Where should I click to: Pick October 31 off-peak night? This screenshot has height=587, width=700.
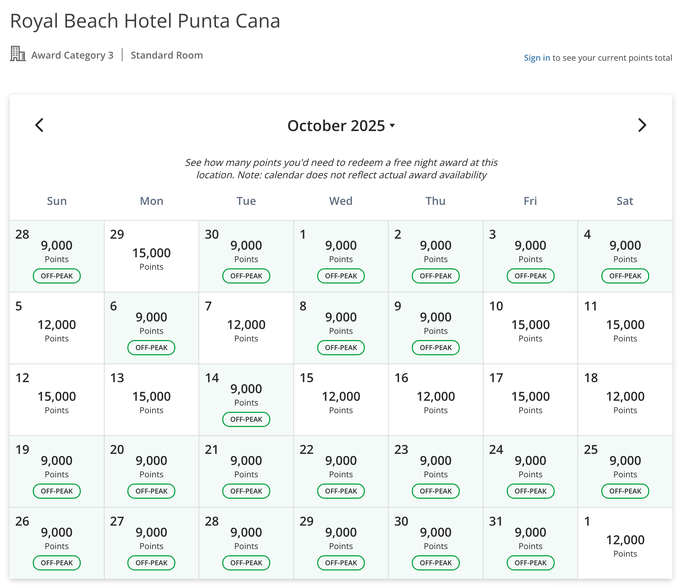530,543
